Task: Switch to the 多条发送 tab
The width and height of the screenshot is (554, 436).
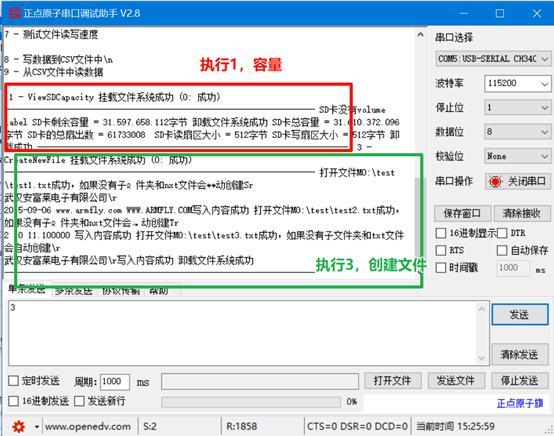Action: pos(74,291)
